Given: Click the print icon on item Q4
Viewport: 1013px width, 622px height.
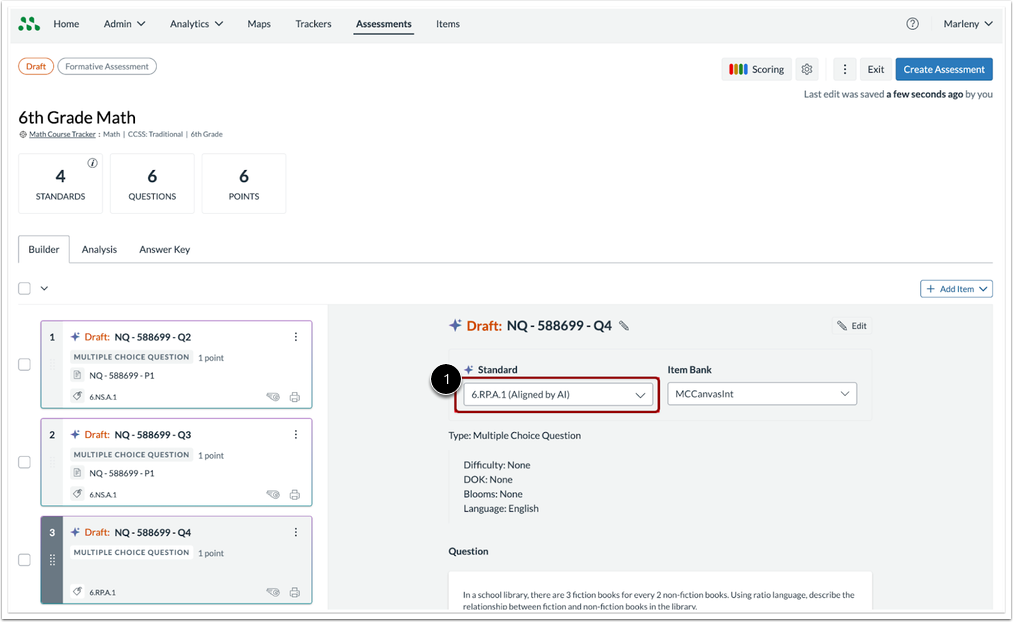Looking at the screenshot, I should [x=295, y=592].
